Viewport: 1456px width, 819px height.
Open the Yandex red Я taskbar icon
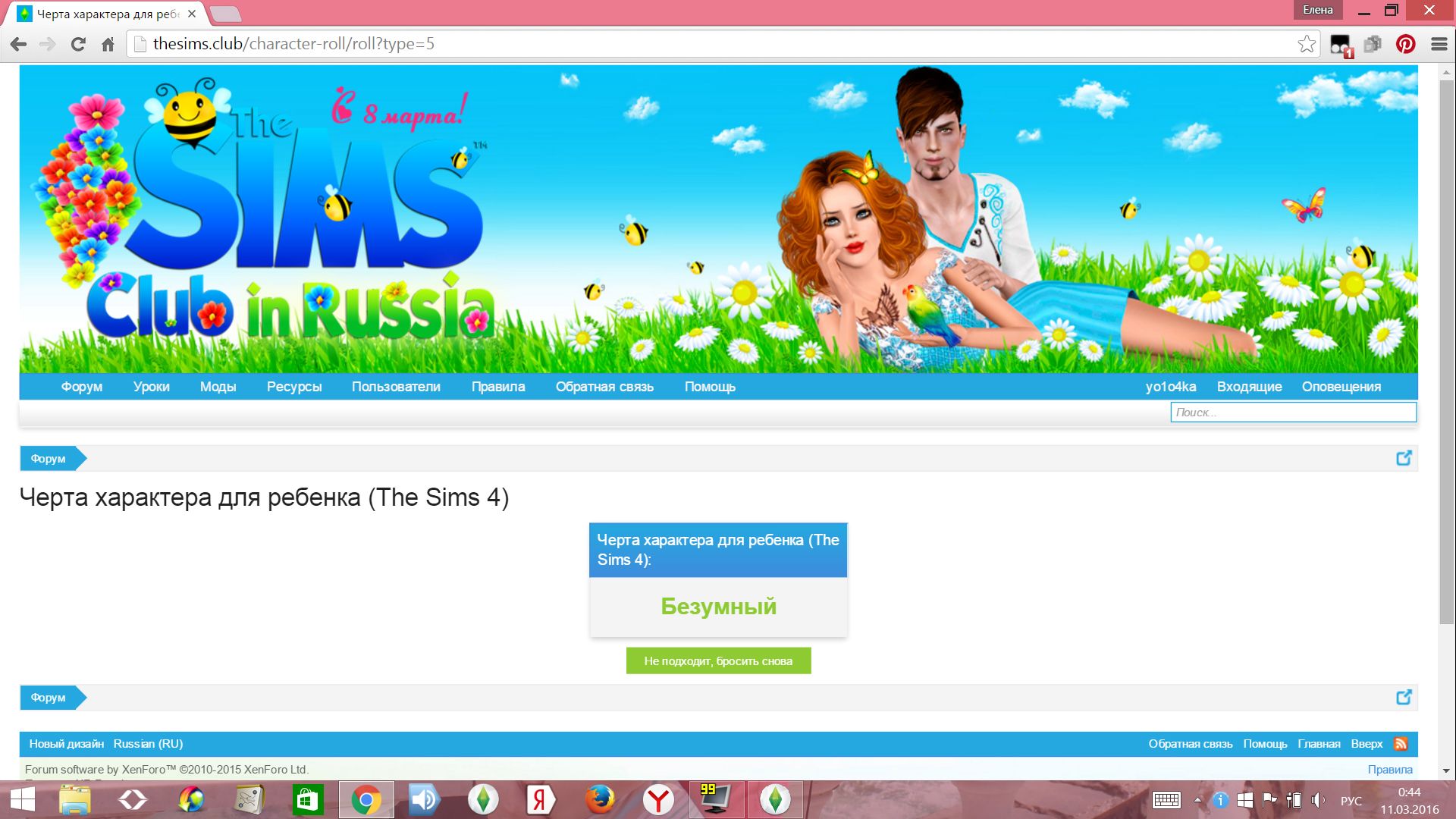[x=539, y=799]
